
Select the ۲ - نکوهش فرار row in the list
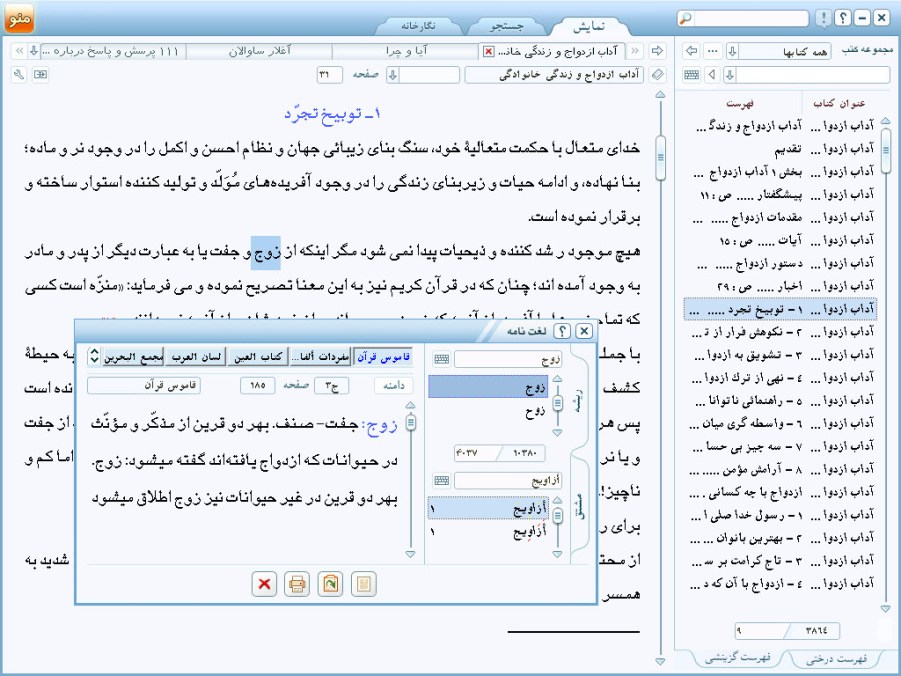click(x=781, y=332)
